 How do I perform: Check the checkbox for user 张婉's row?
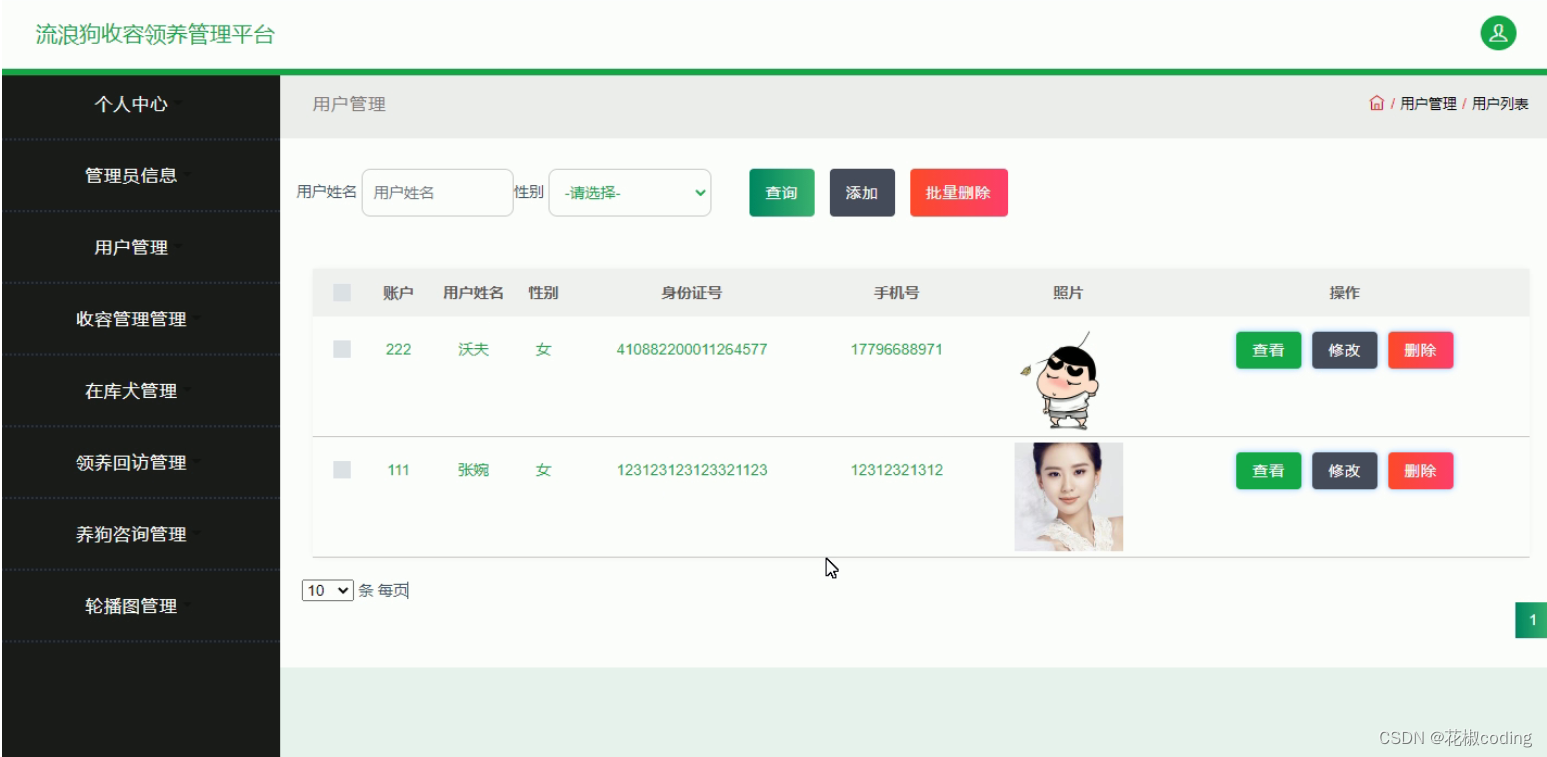[342, 470]
